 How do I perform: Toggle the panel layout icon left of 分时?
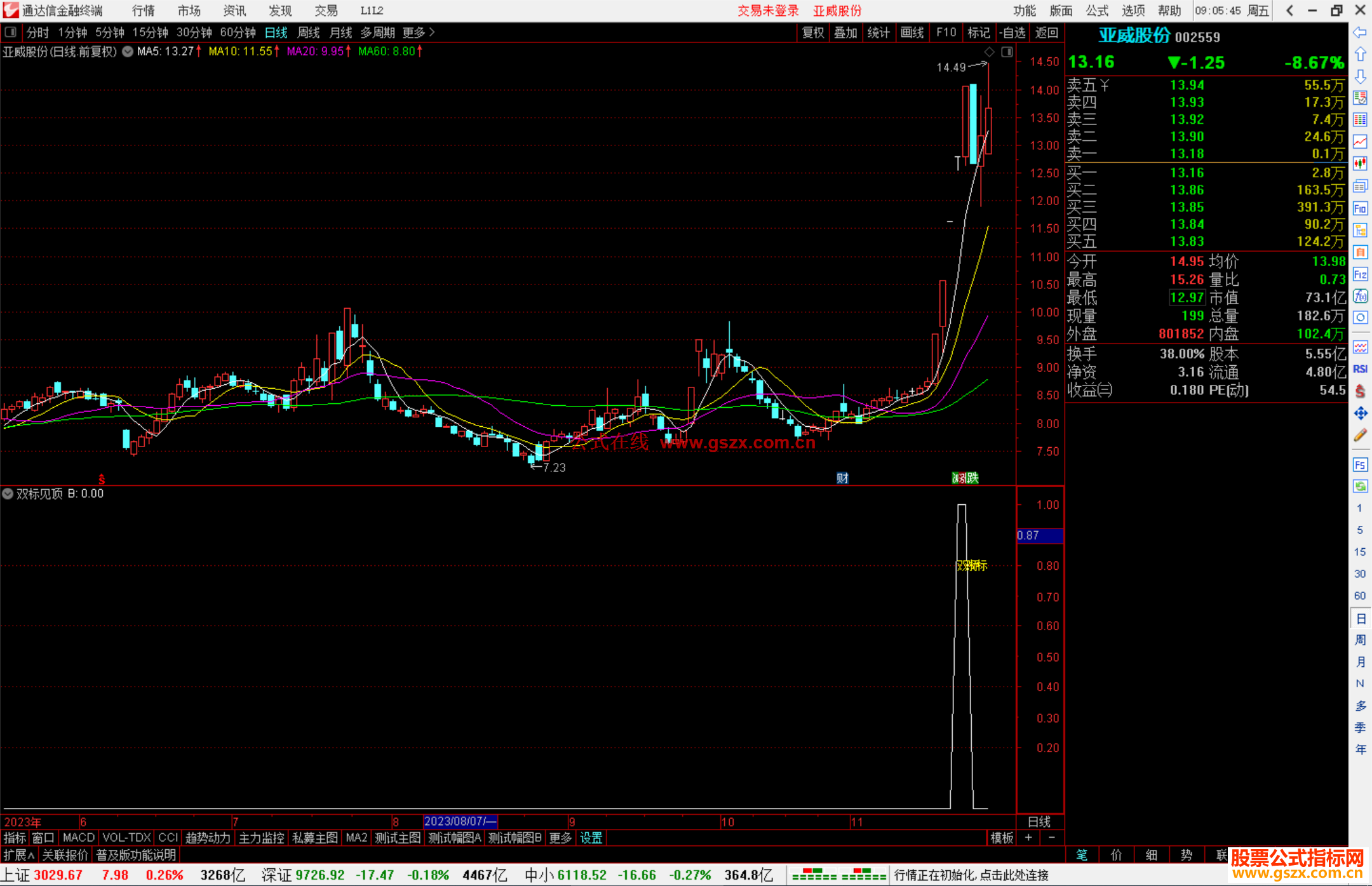[11, 32]
